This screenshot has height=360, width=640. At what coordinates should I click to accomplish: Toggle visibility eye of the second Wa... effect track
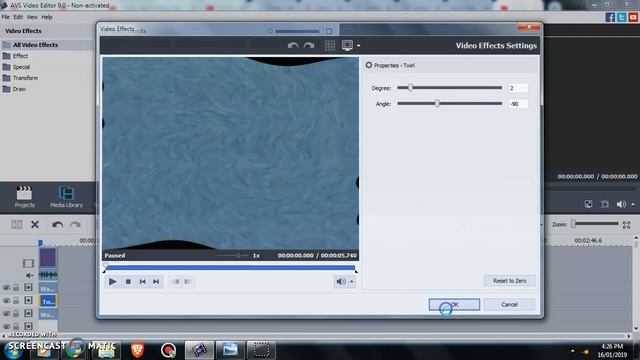click(7, 314)
